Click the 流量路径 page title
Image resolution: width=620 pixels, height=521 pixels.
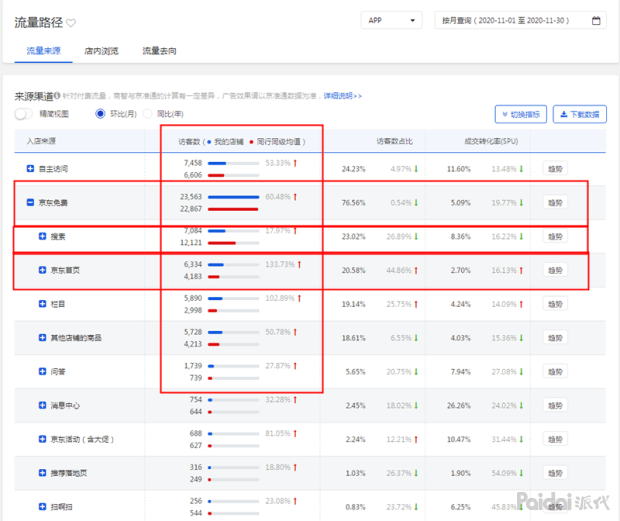point(39,23)
